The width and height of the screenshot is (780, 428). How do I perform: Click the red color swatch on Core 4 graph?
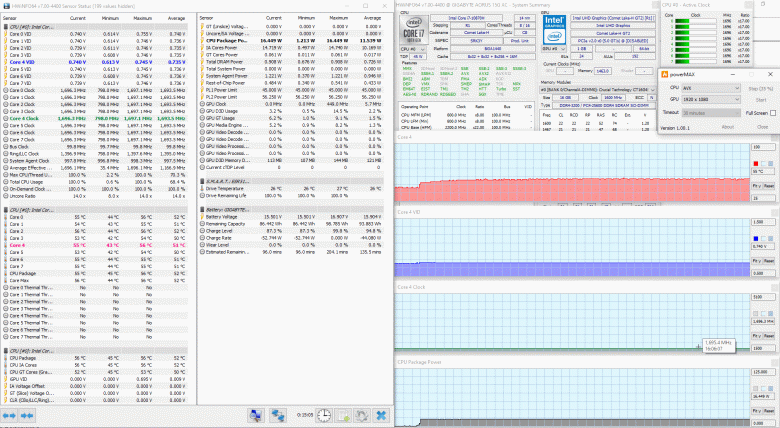pos(755,163)
